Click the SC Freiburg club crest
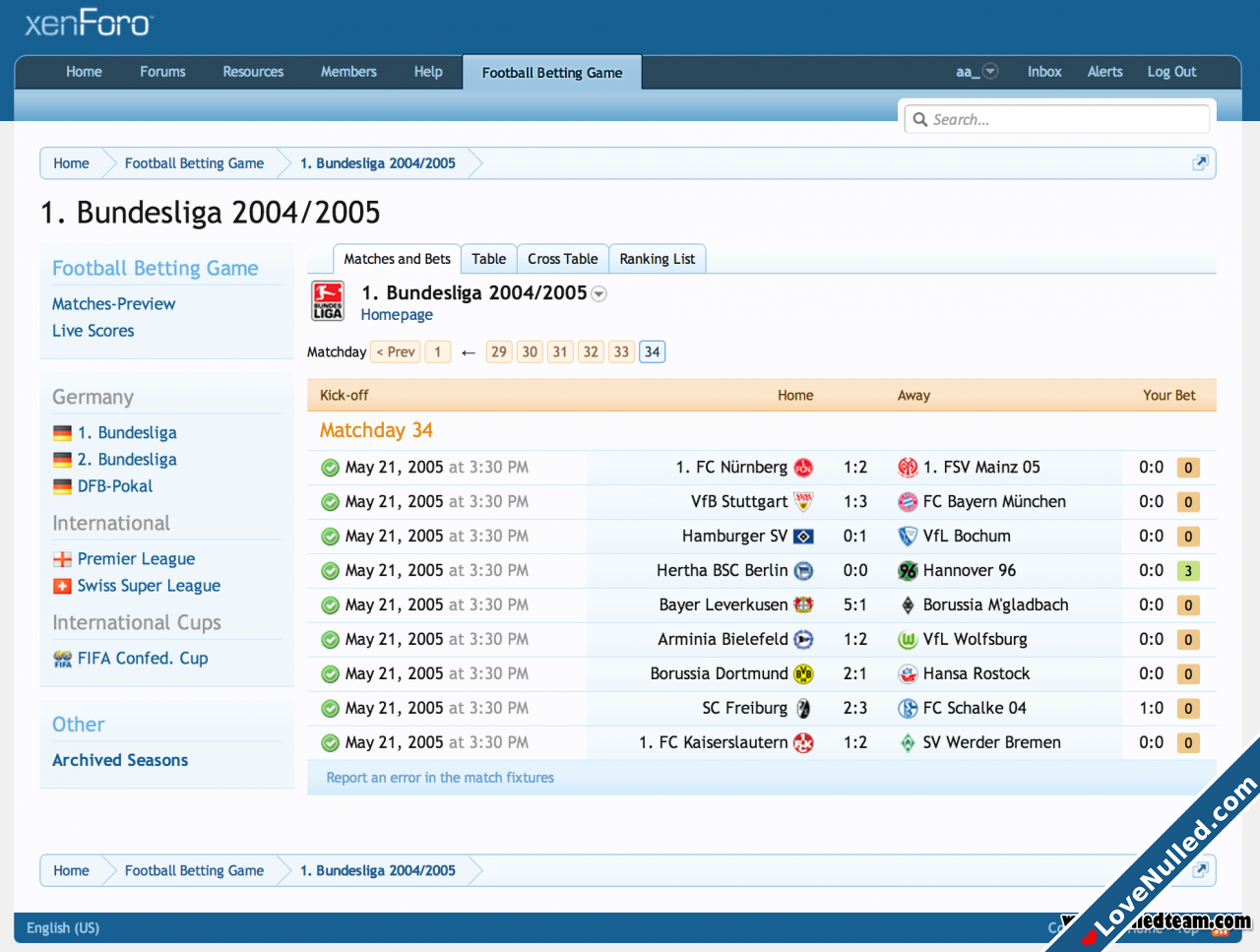 803,709
